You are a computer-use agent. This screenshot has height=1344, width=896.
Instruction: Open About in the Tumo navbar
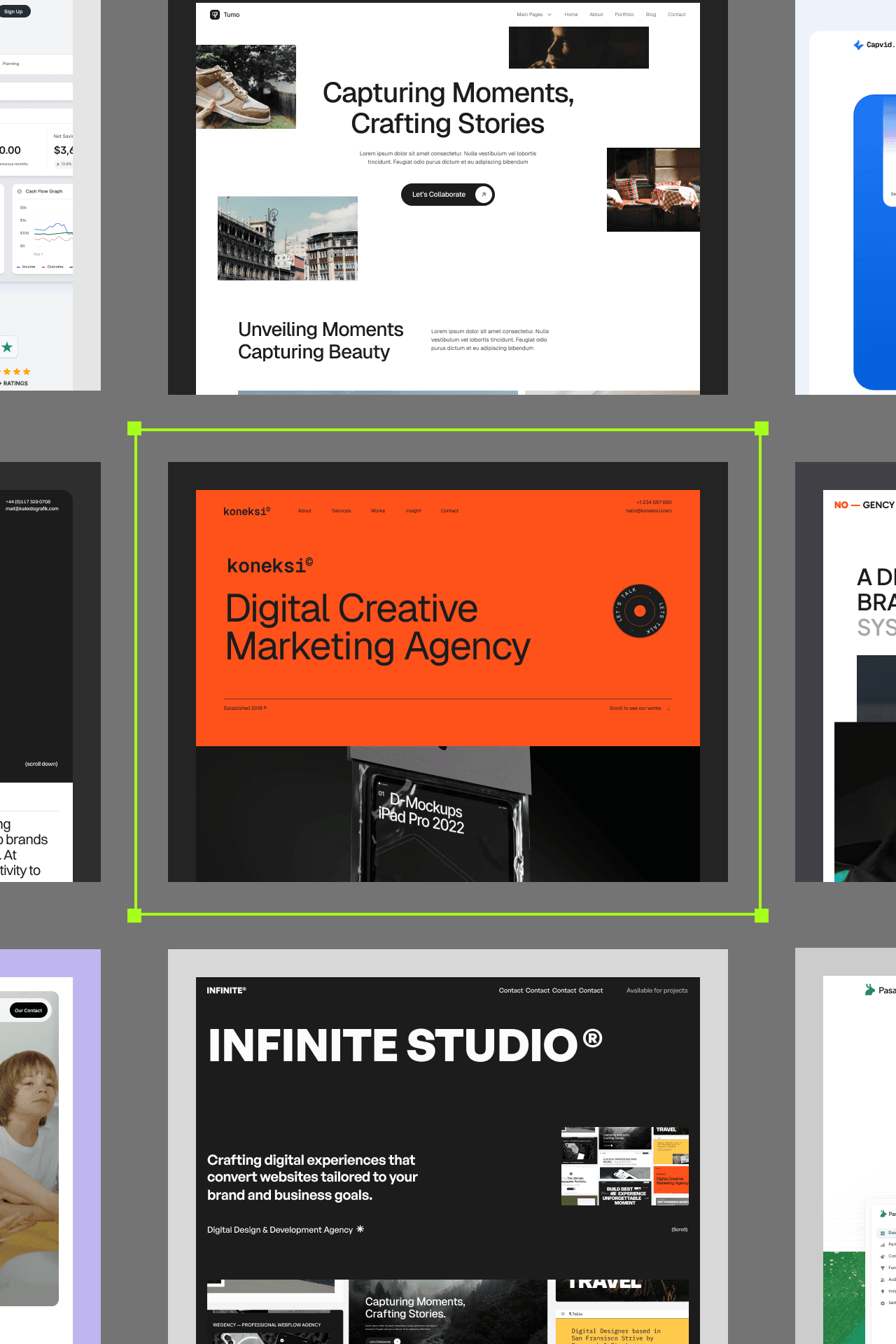[596, 14]
